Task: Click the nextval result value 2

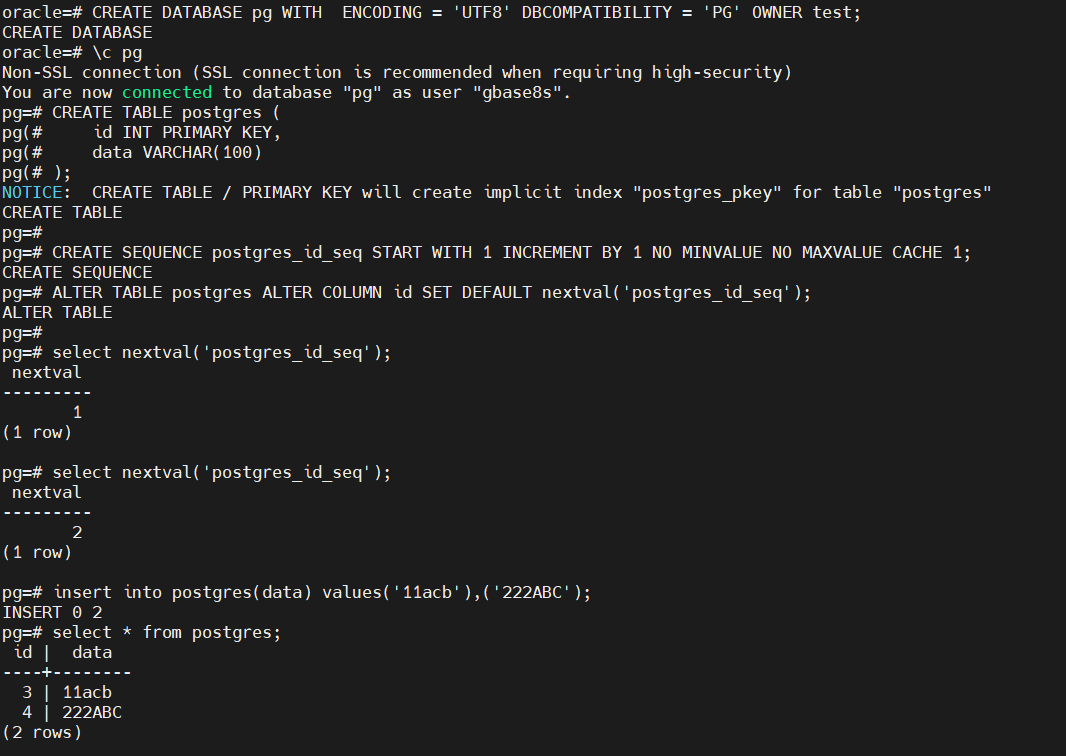Action: coord(77,532)
